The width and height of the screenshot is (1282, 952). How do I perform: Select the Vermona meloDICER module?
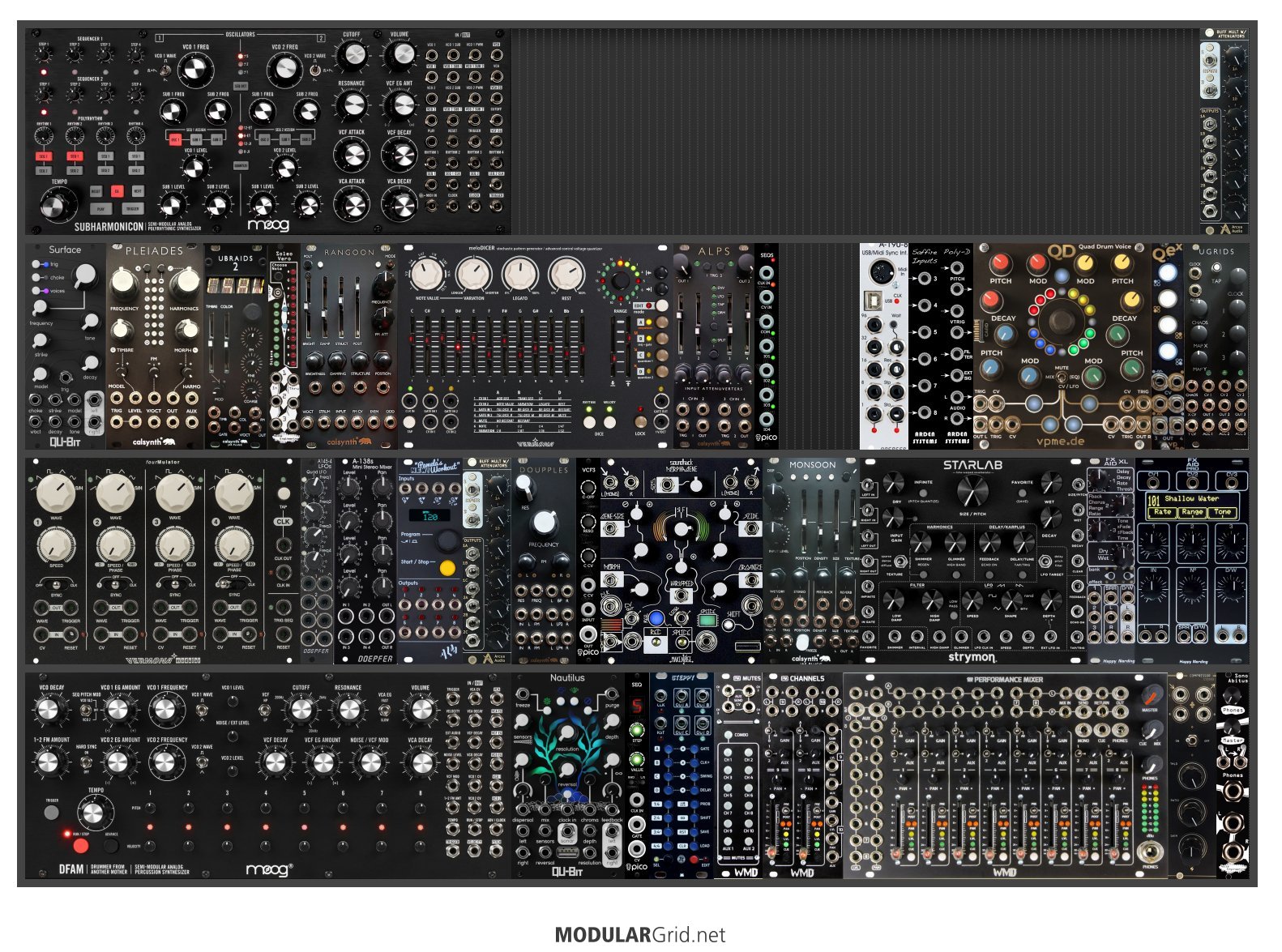pyautogui.click(x=536, y=346)
